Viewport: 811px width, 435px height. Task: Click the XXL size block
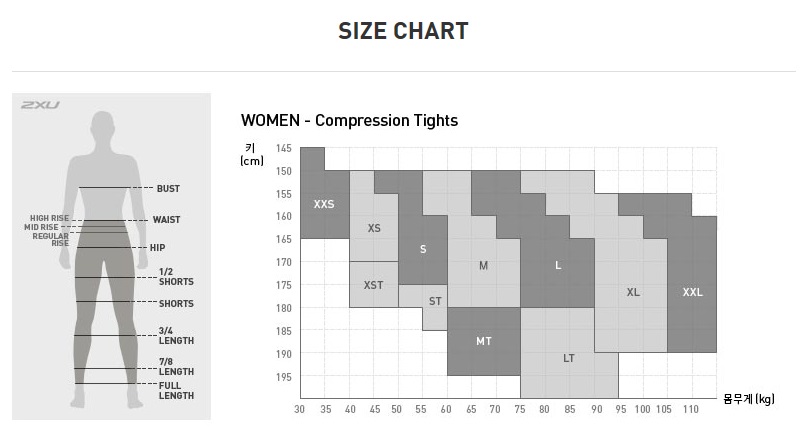pos(692,292)
